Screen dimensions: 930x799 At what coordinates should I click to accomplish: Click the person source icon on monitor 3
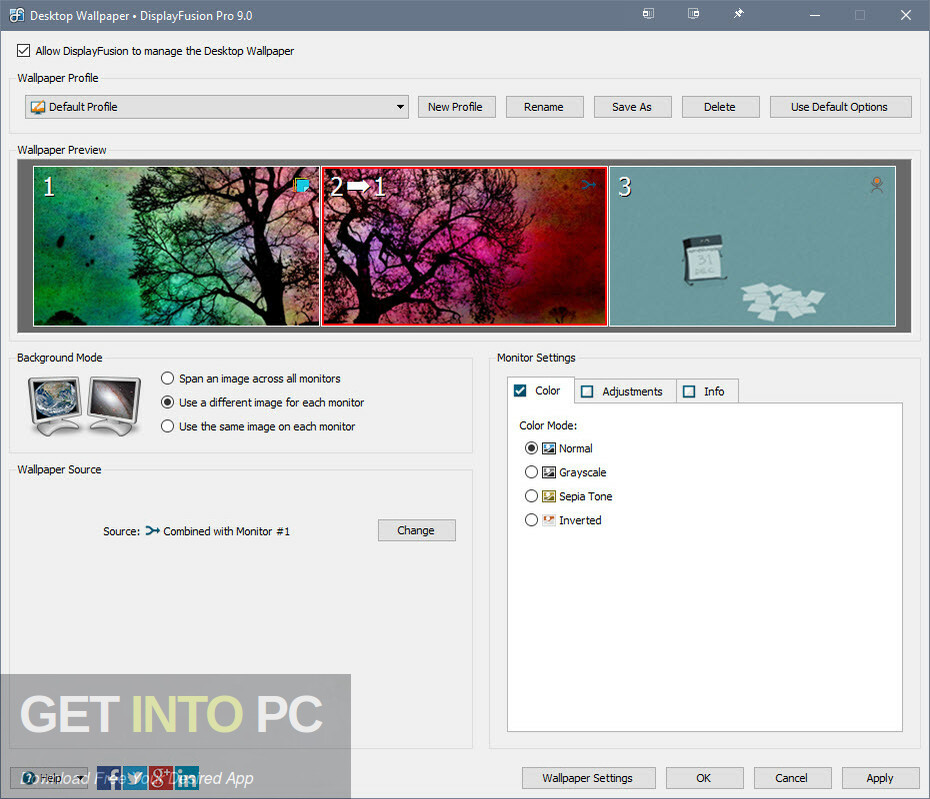pyautogui.click(x=877, y=185)
